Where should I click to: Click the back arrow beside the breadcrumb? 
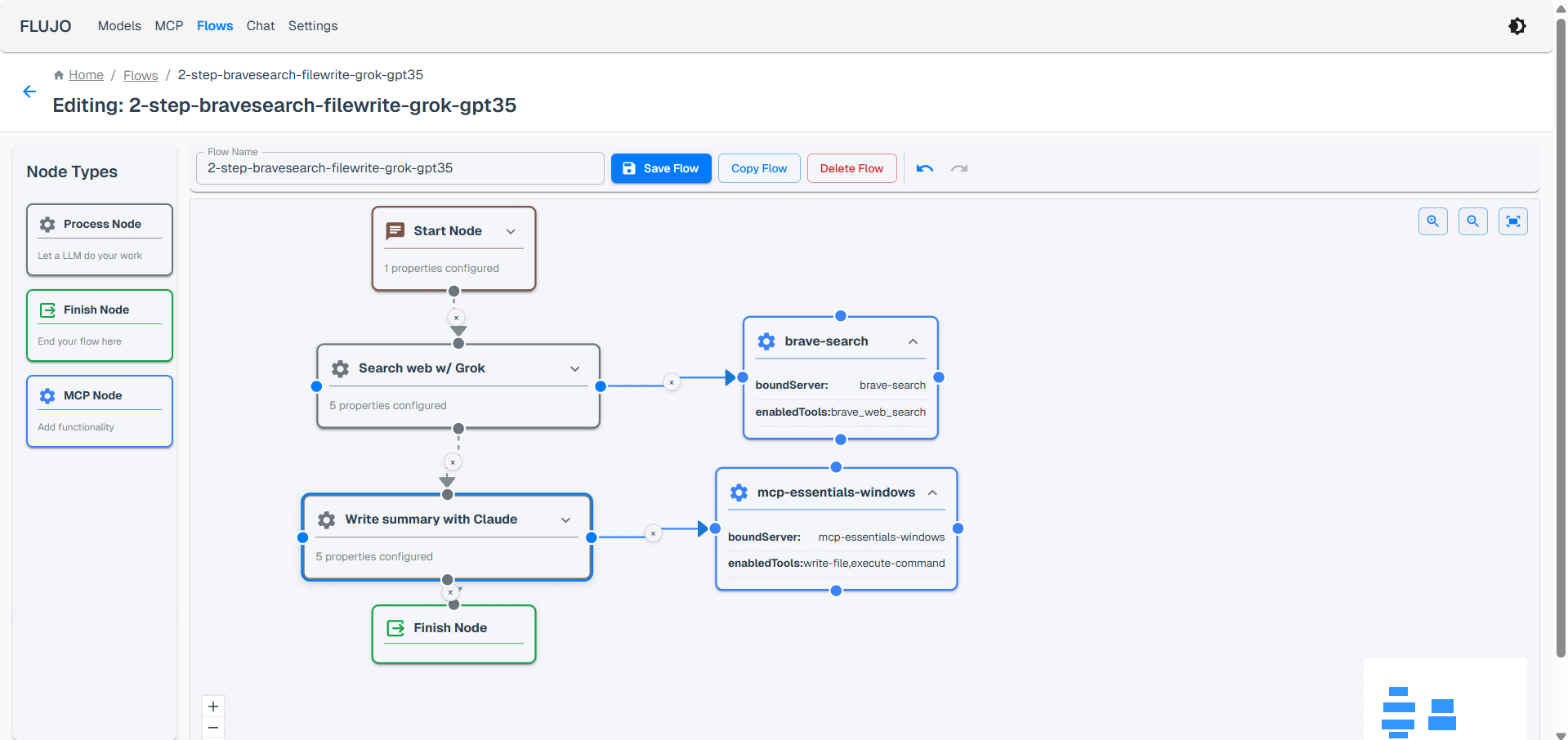[x=29, y=91]
